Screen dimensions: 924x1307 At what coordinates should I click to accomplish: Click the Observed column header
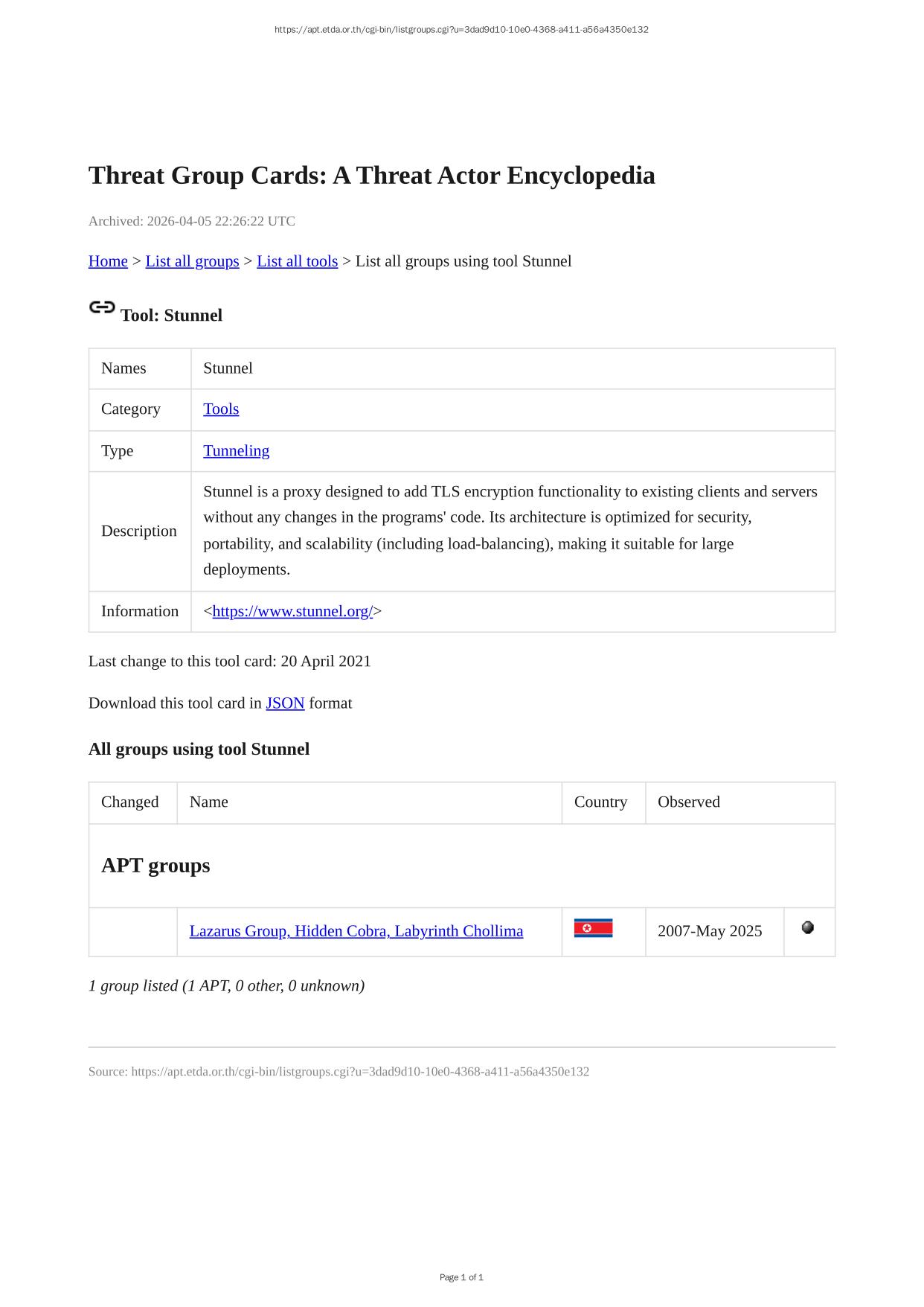coord(688,802)
